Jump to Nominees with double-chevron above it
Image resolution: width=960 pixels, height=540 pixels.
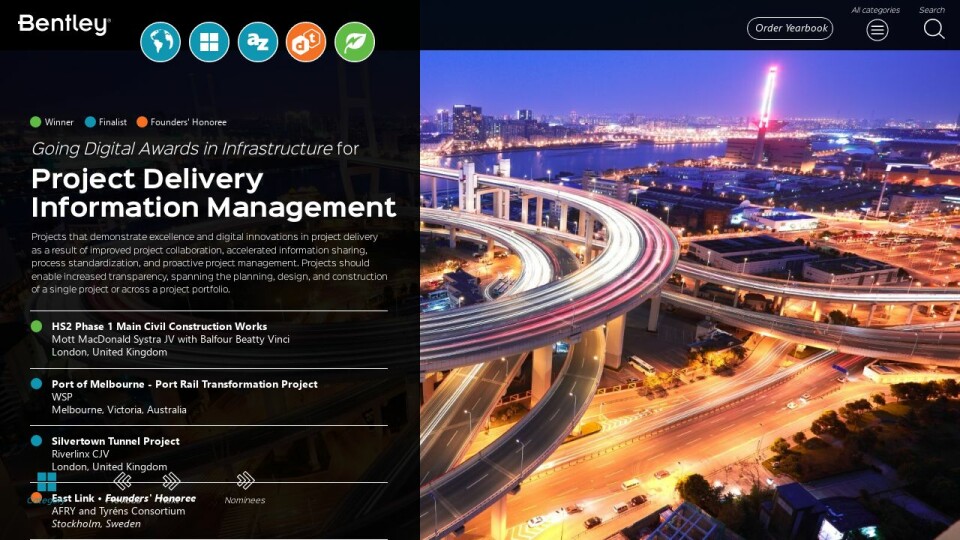click(x=246, y=480)
